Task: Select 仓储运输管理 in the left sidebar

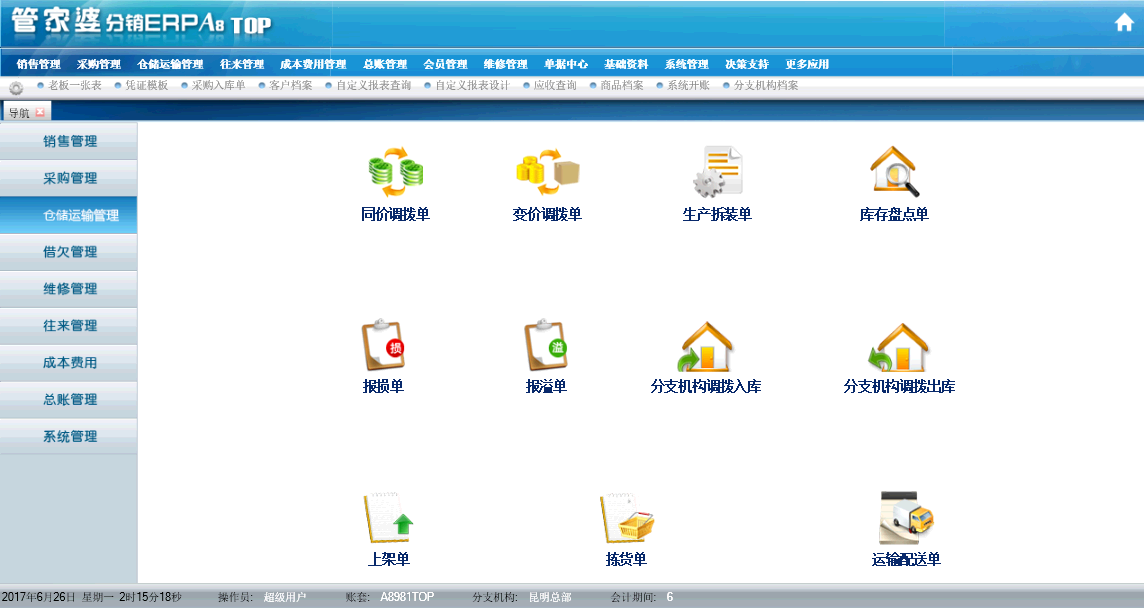Action: click(x=69, y=215)
